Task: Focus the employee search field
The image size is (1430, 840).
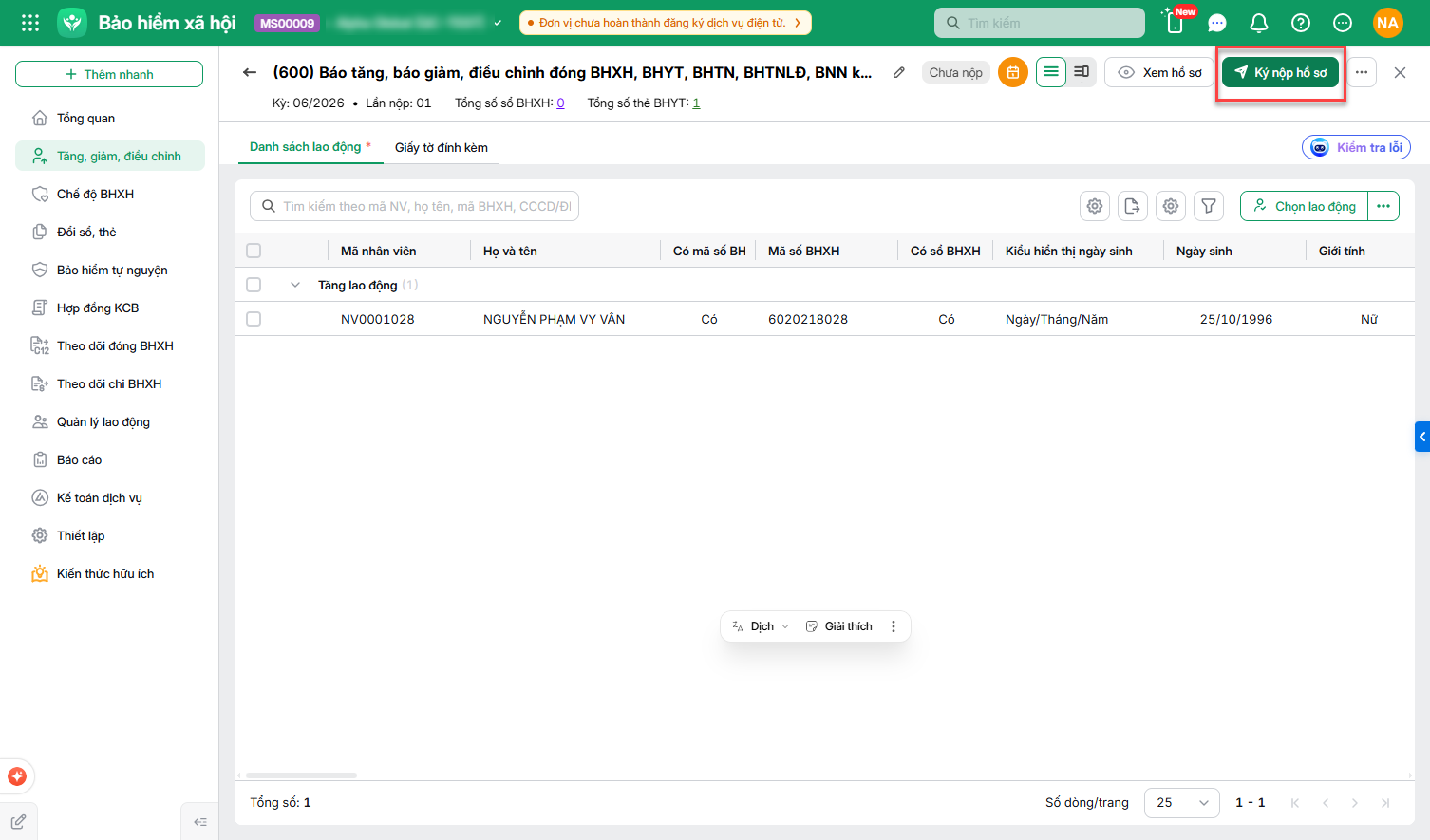Action: (414, 206)
